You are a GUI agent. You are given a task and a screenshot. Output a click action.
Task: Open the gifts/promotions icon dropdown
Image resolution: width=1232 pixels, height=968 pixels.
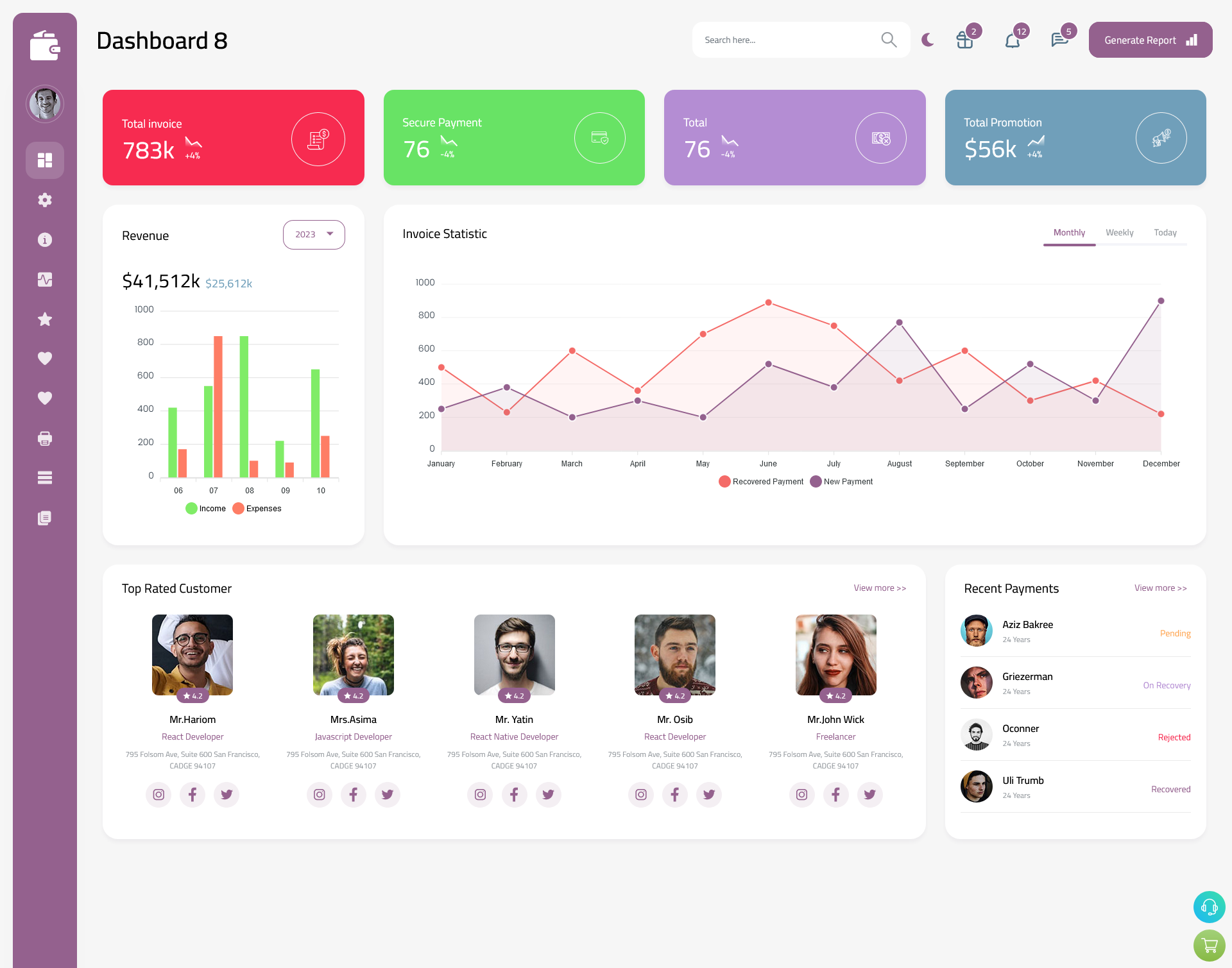964,40
